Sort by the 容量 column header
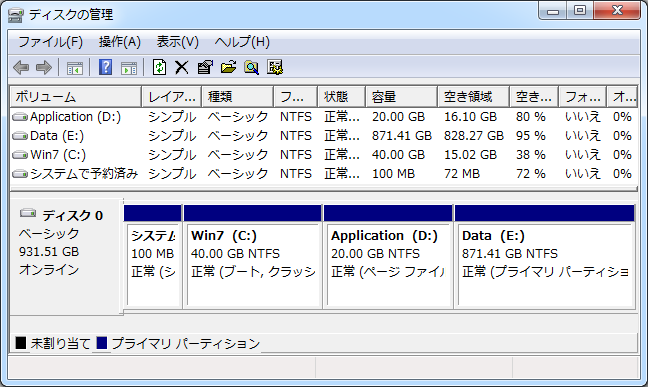 coord(402,97)
